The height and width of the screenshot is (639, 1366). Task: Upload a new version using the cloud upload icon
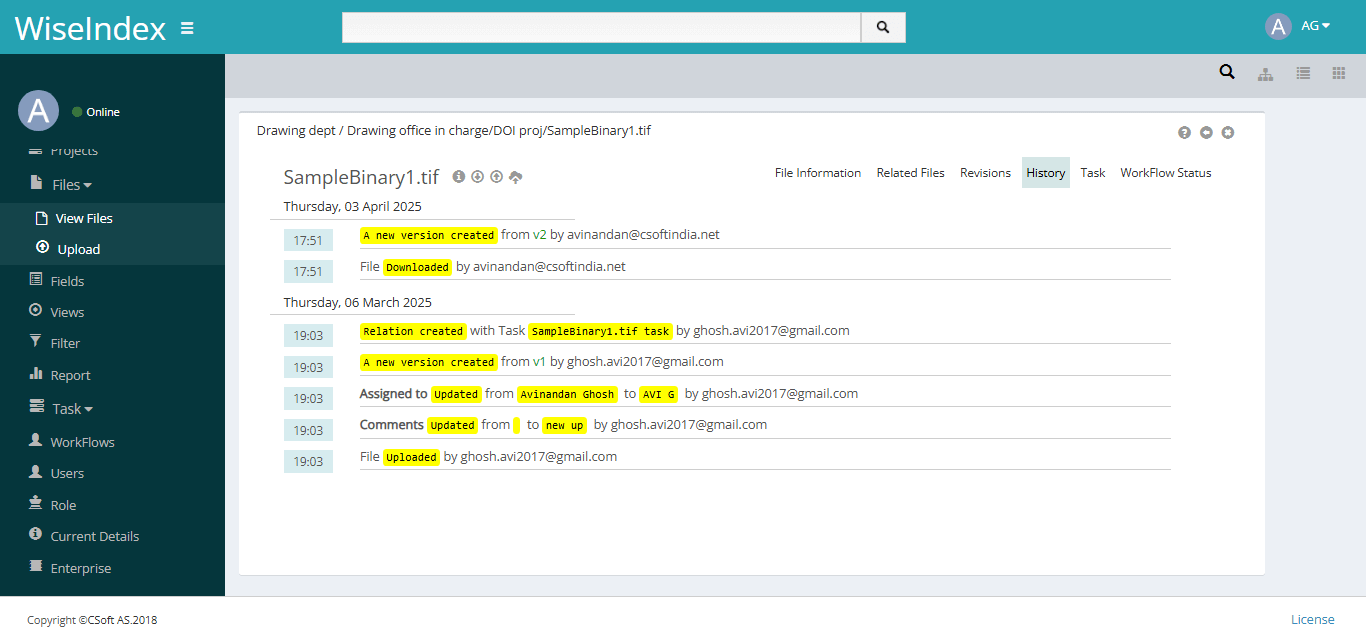[516, 176]
